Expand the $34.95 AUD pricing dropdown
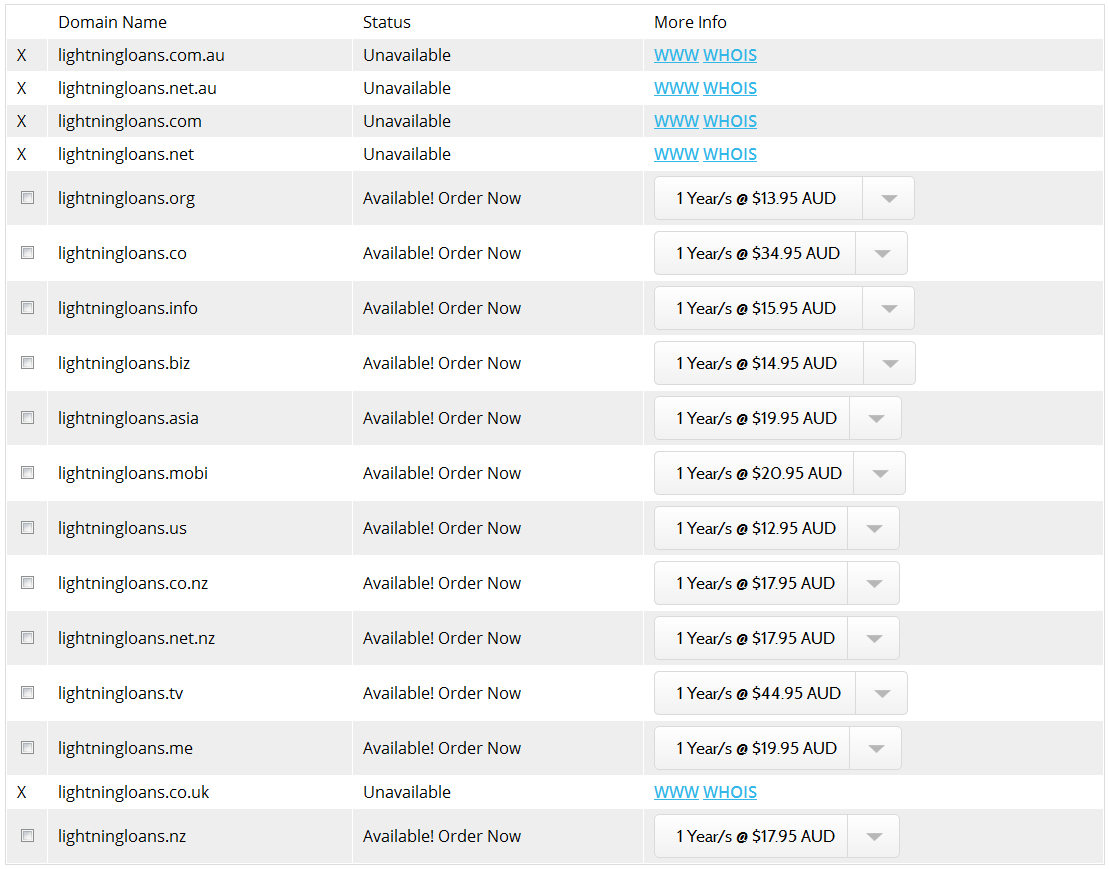Screen dimensions: 1109x869 (x=881, y=253)
